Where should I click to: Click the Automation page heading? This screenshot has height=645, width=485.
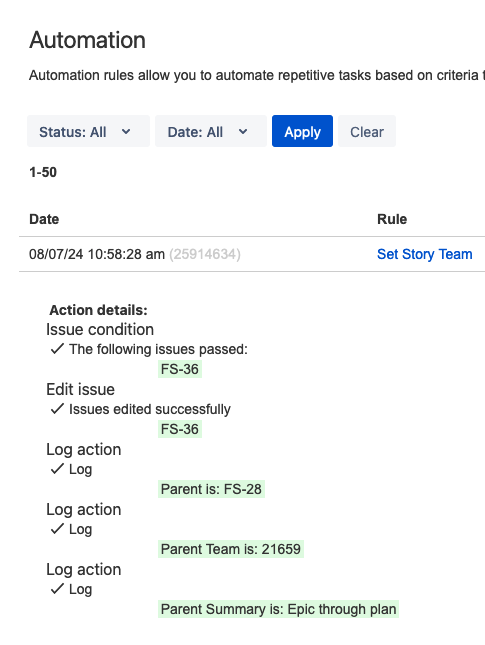87,40
